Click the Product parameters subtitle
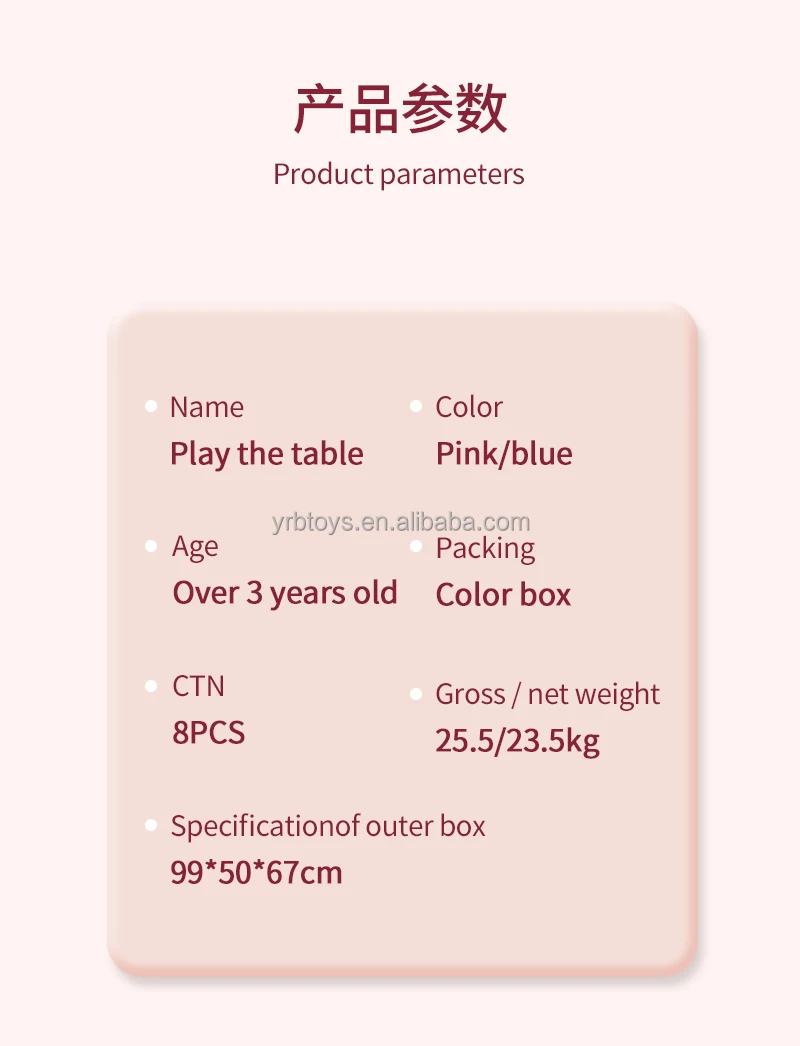800x1046 pixels. point(398,174)
